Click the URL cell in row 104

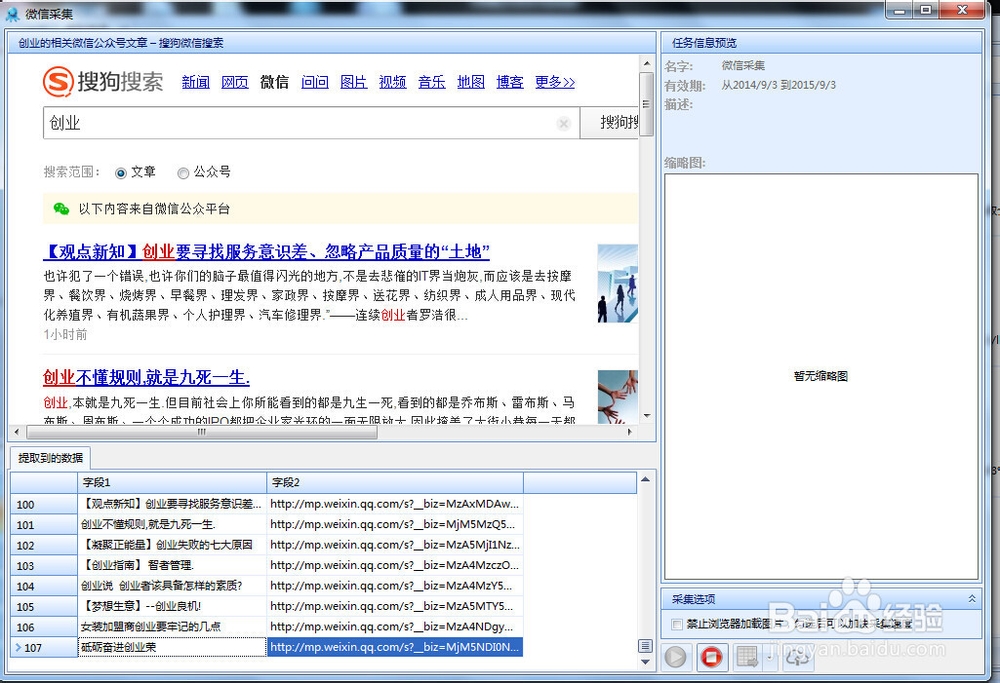(x=395, y=586)
